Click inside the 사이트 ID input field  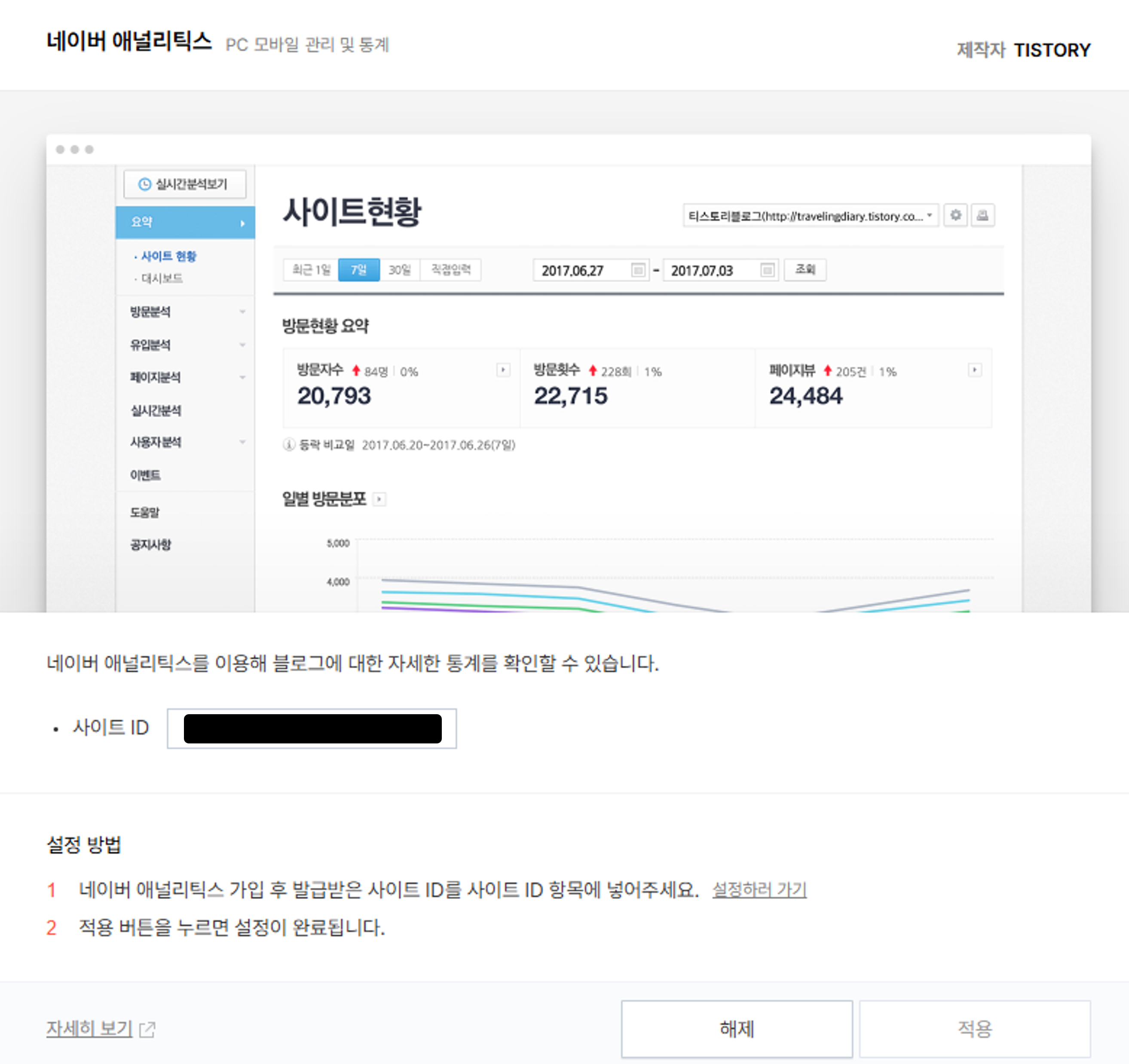tap(311, 728)
